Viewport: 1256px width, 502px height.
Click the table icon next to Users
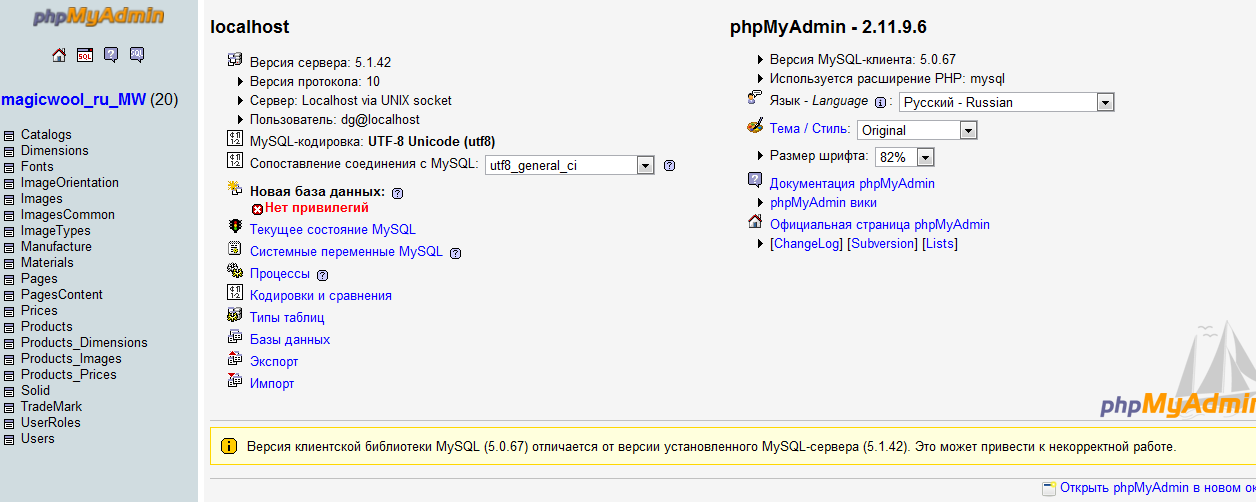tap(10, 439)
